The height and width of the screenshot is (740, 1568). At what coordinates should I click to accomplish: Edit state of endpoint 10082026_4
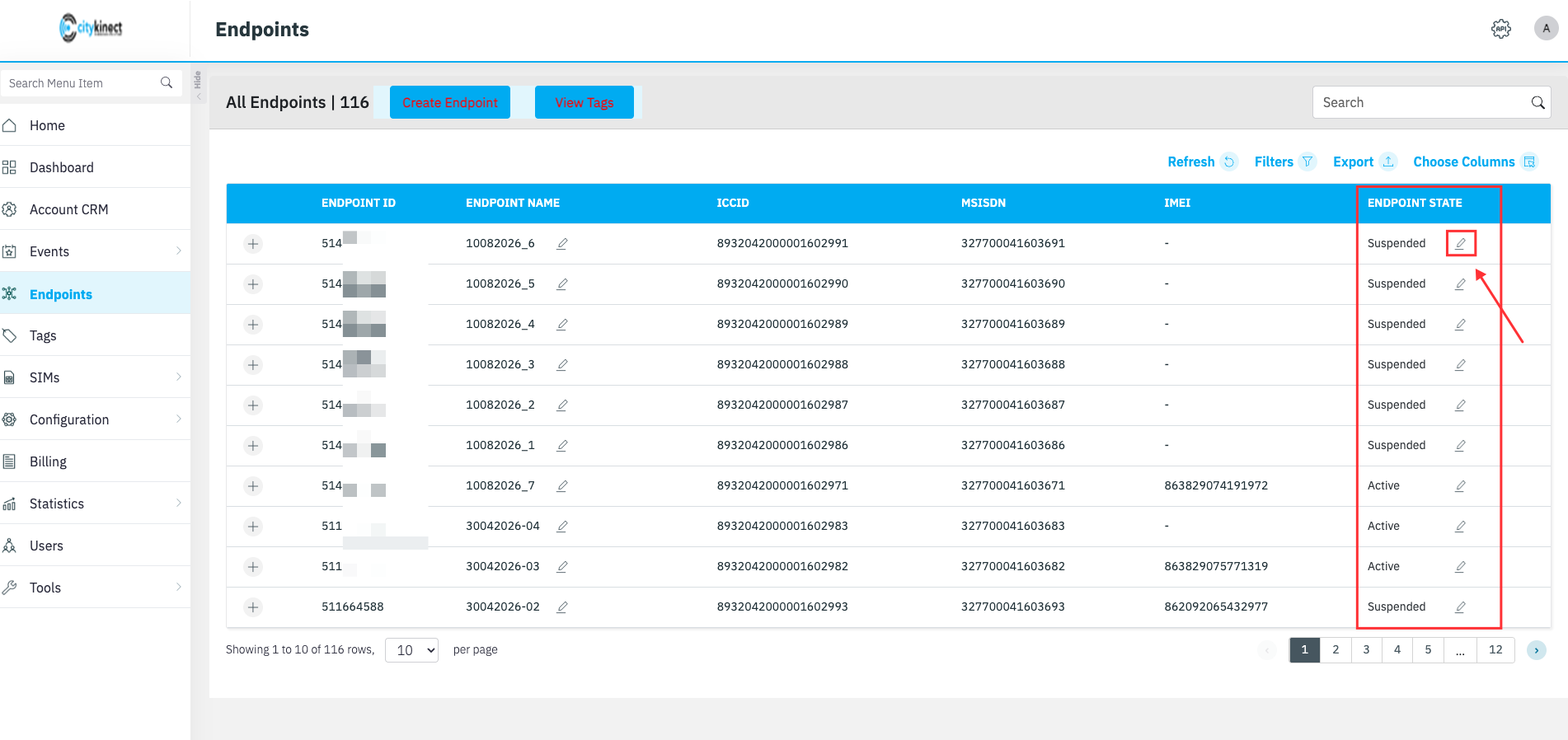(x=1460, y=325)
